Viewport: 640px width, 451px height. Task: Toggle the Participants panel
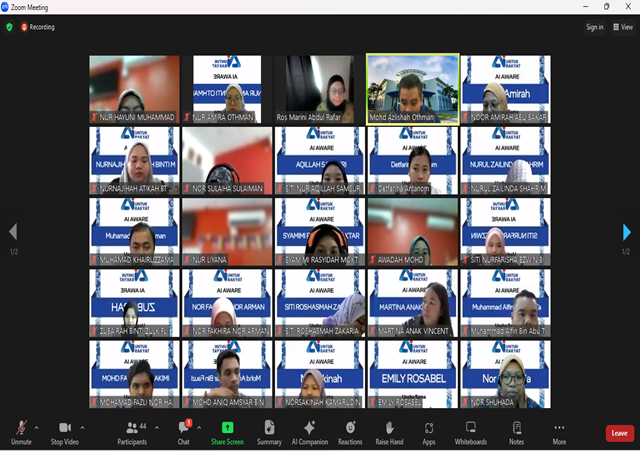[x=132, y=432]
